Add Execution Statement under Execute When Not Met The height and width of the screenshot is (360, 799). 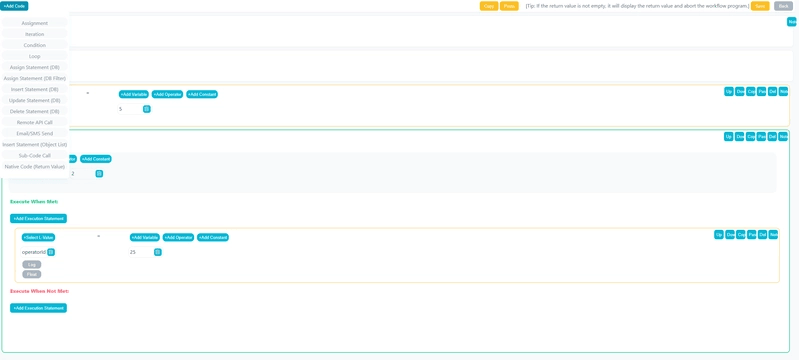click(38, 308)
